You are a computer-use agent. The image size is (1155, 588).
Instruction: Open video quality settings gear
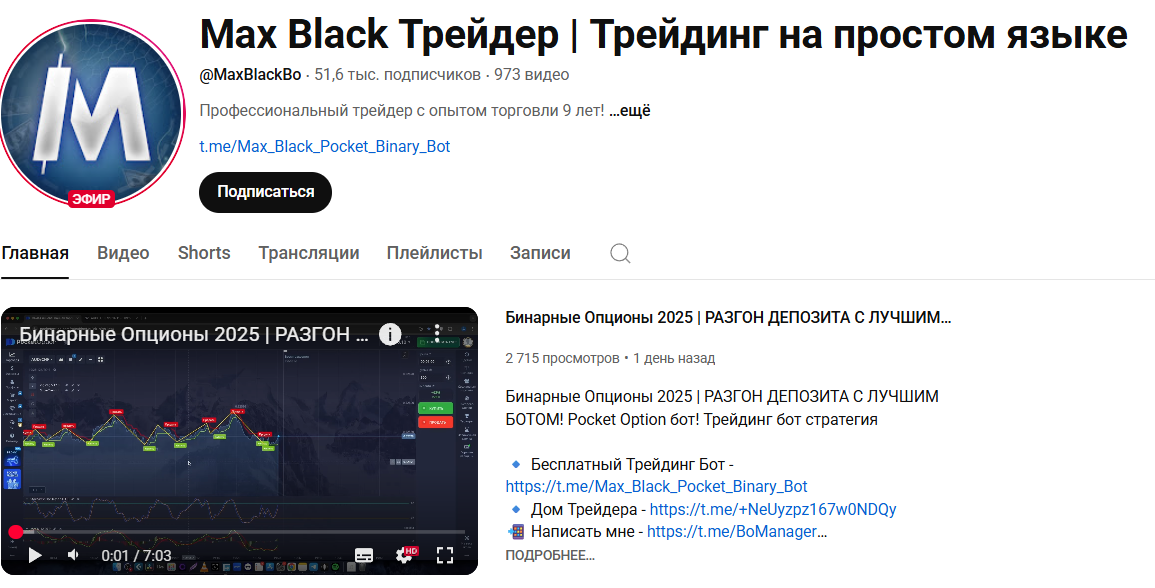point(405,555)
